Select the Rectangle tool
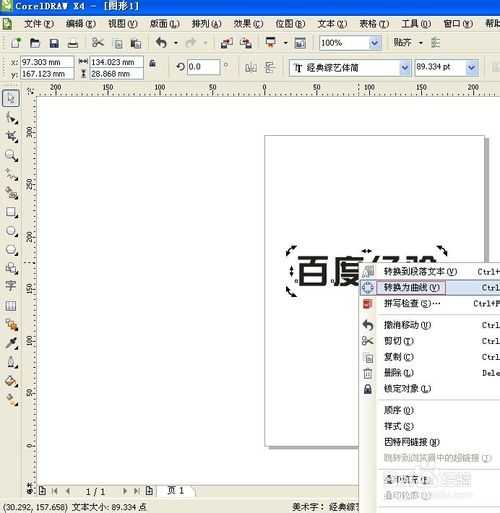This screenshot has width=500, height=513. pyautogui.click(x=11, y=212)
